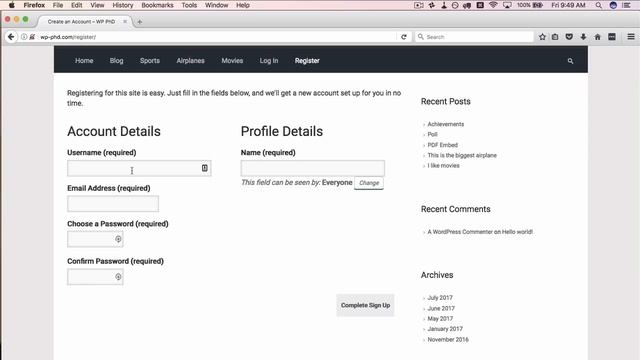
Task: Open the Help menu
Action: click(x=243, y=5)
